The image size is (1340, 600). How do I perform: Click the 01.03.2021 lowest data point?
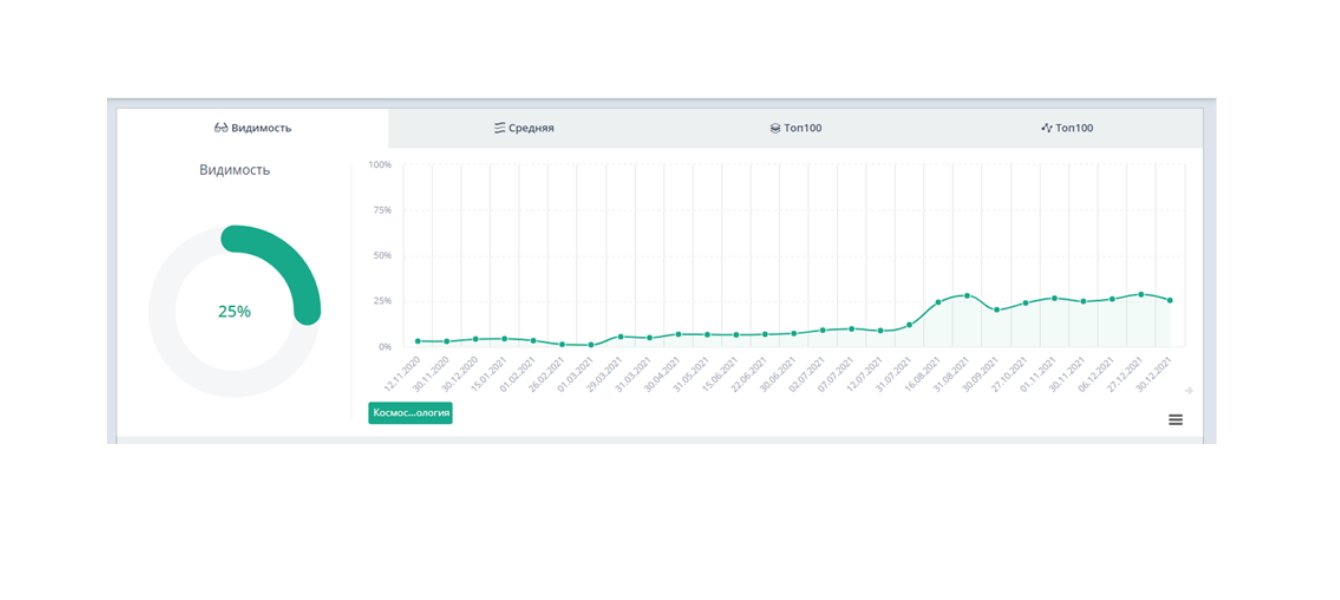point(591,345)
